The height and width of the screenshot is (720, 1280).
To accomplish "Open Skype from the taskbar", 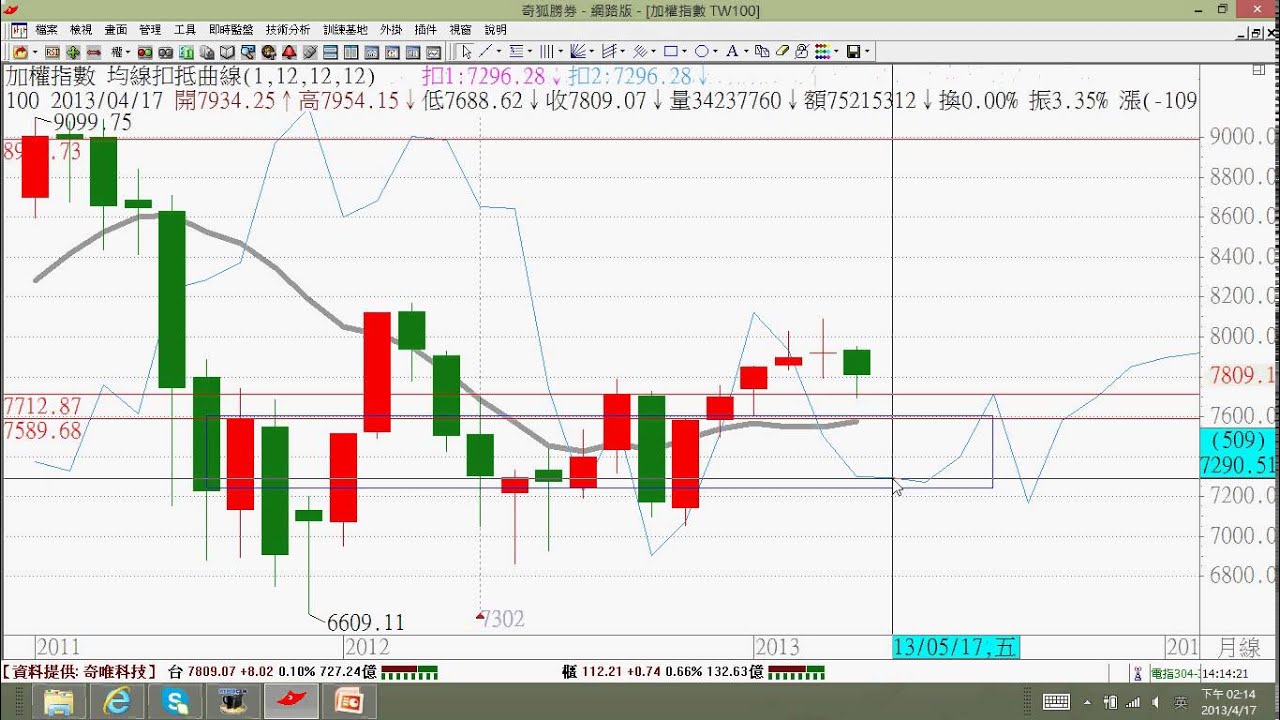I will [x=176, y=702].
